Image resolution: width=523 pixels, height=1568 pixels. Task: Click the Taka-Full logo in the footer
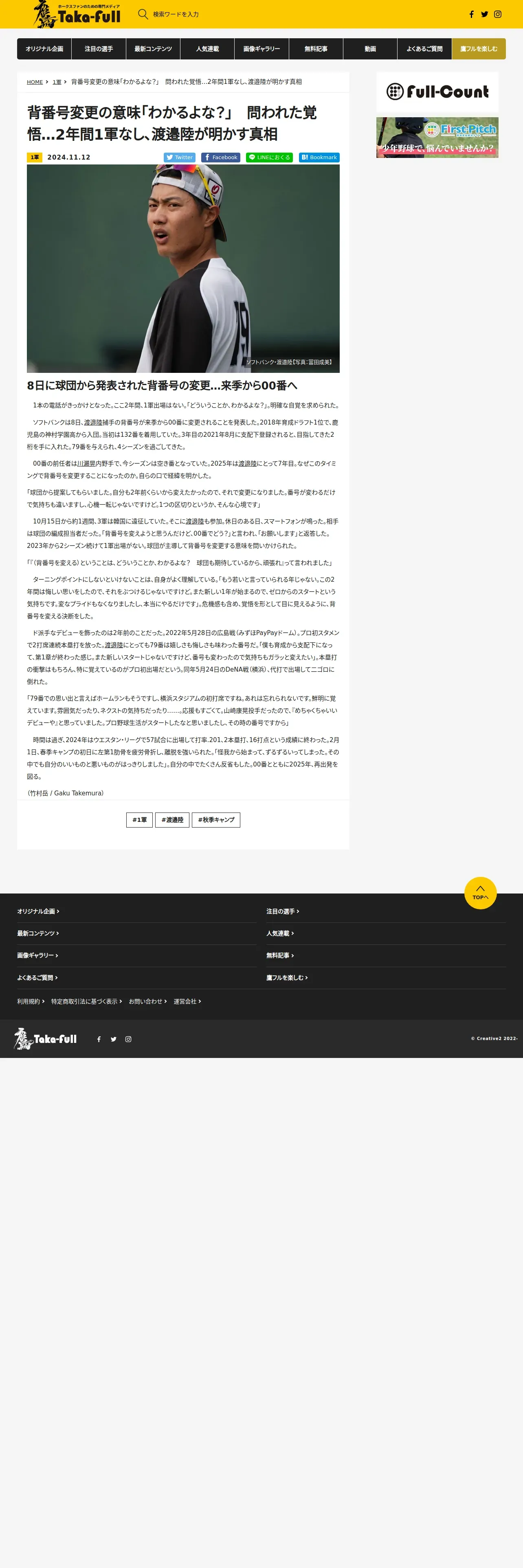coord(46,1039)
